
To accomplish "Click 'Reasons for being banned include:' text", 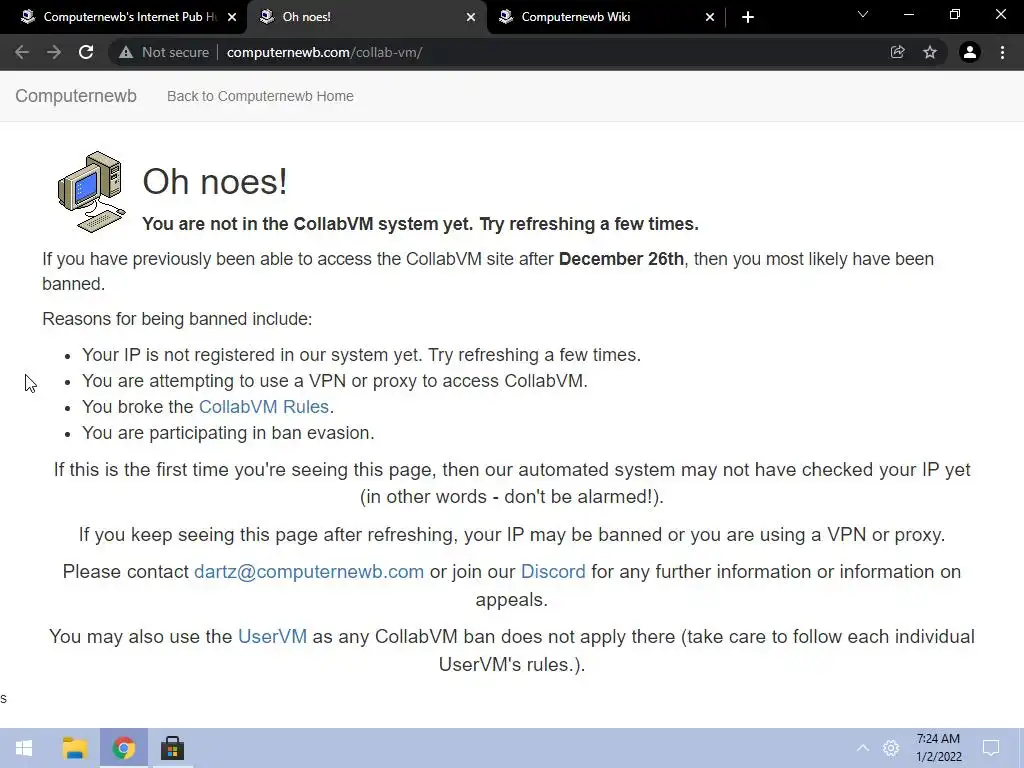I will pyautogui.click(x=177, y=319).
